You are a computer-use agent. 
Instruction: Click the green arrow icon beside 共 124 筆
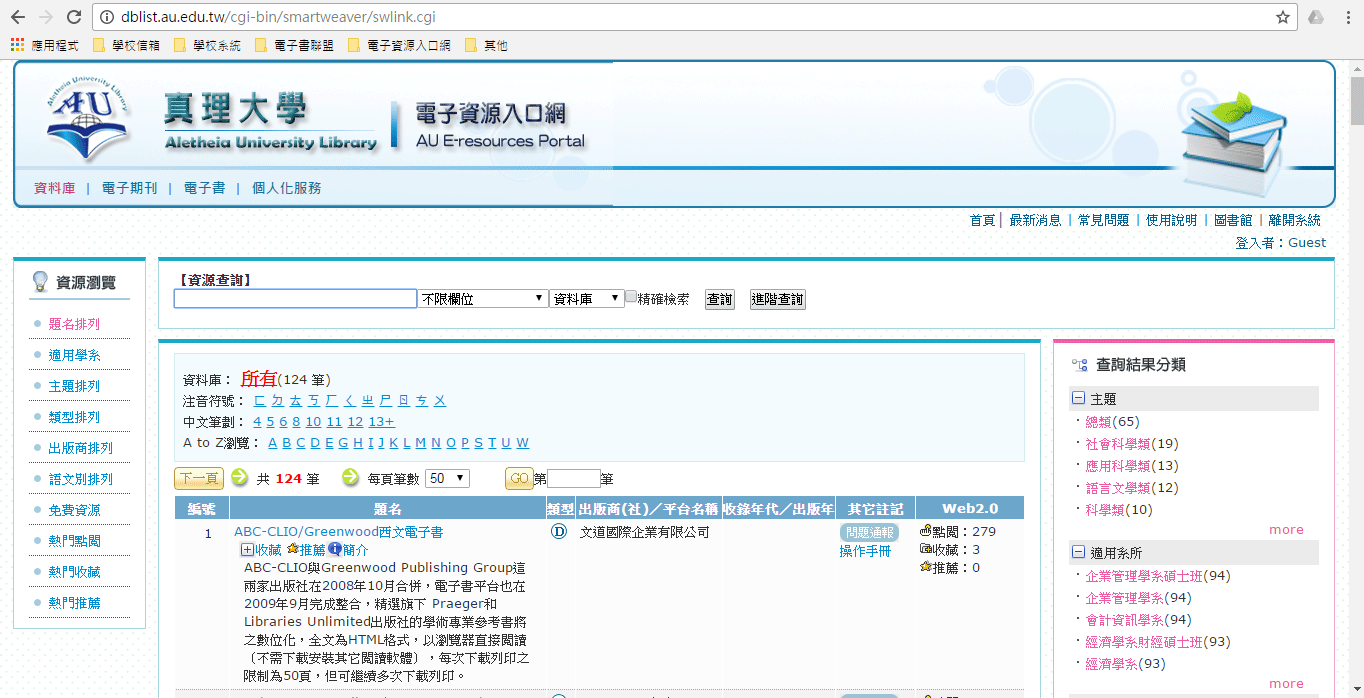pyautogui.click(x=240, y=477)
